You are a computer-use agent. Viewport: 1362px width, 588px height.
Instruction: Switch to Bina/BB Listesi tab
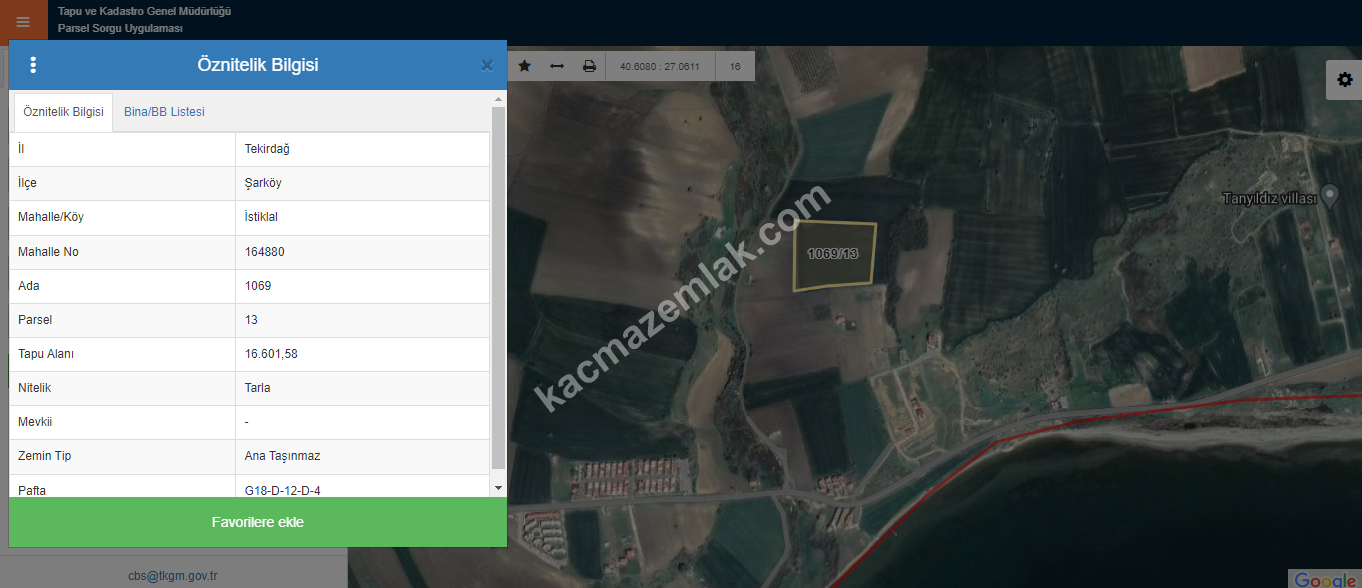(164, 112)
